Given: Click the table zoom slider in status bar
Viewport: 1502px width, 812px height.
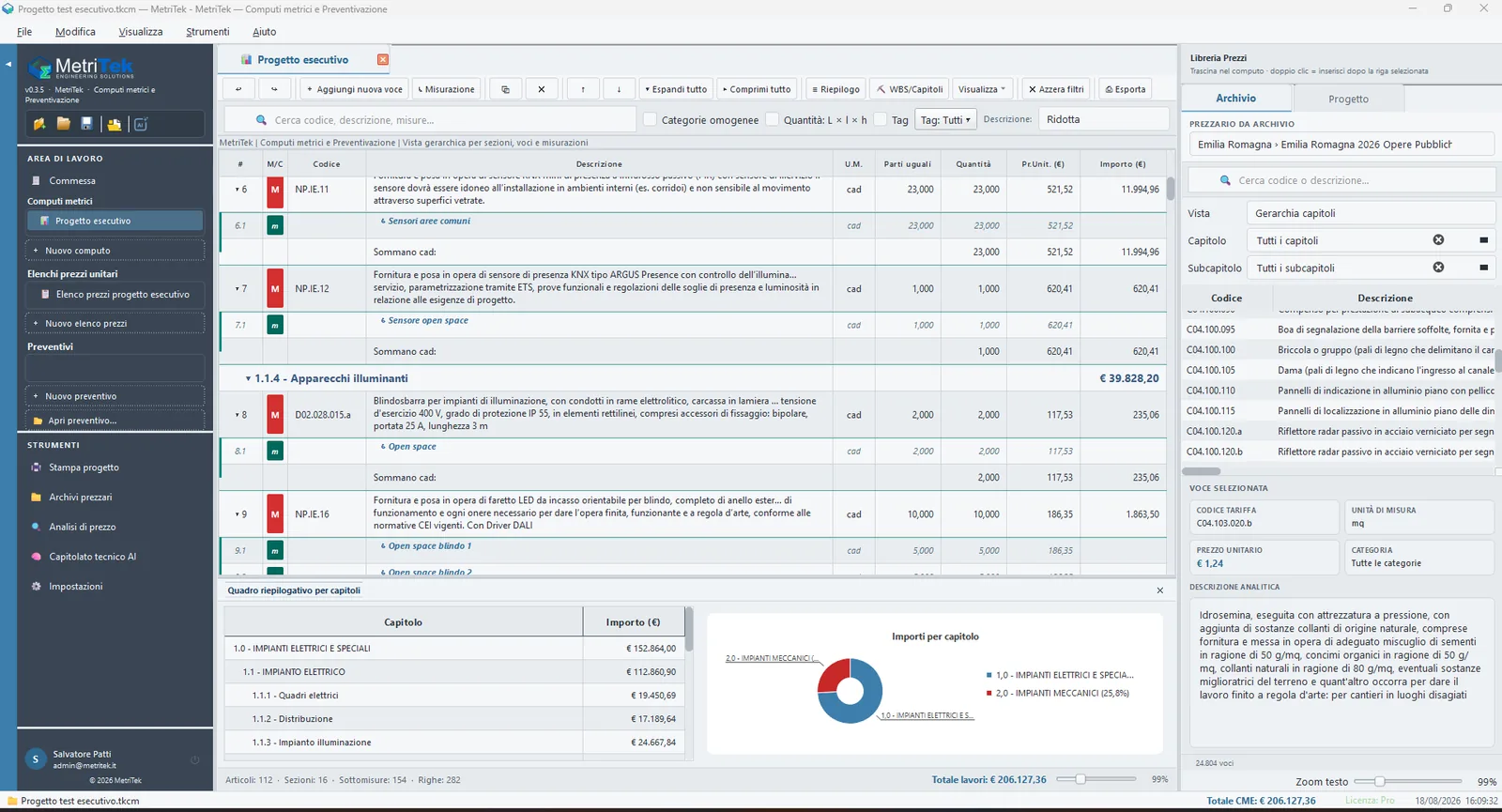Looking at the screenshot, I should tap(1096, 779).
